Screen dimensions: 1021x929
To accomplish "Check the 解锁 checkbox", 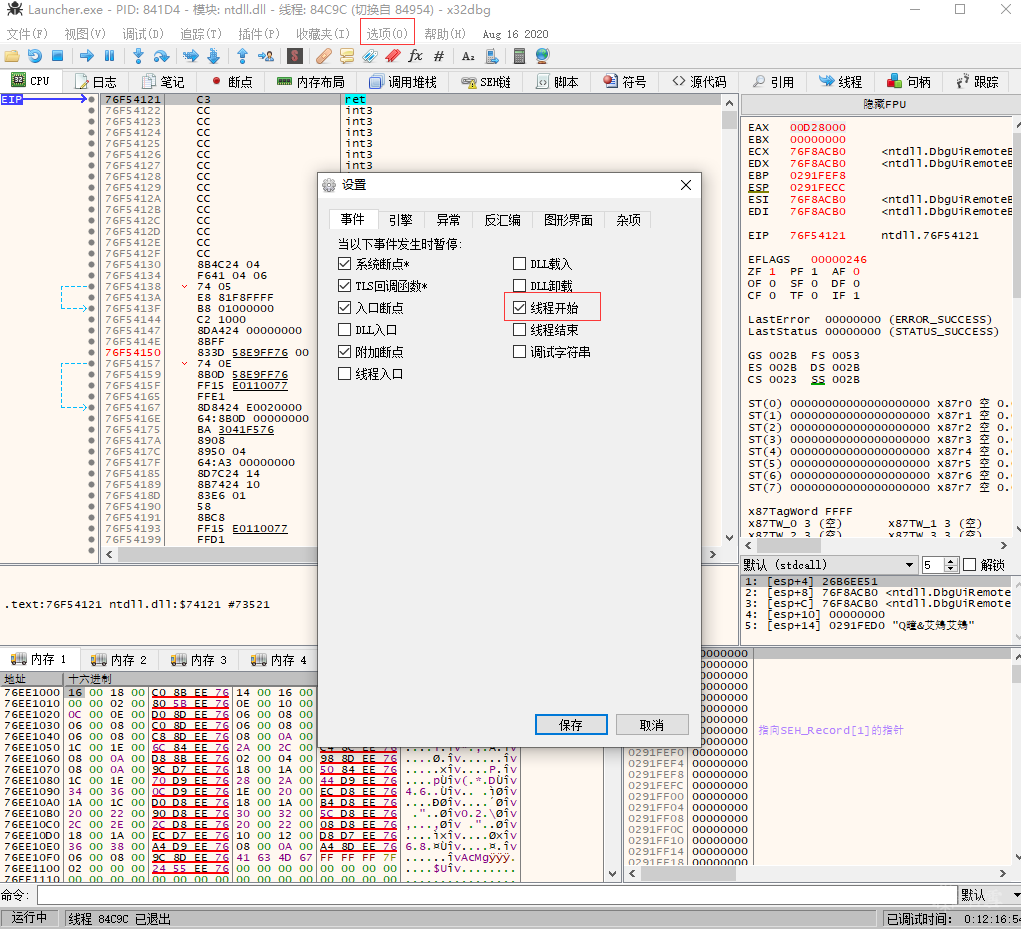I will pos(969,565).
